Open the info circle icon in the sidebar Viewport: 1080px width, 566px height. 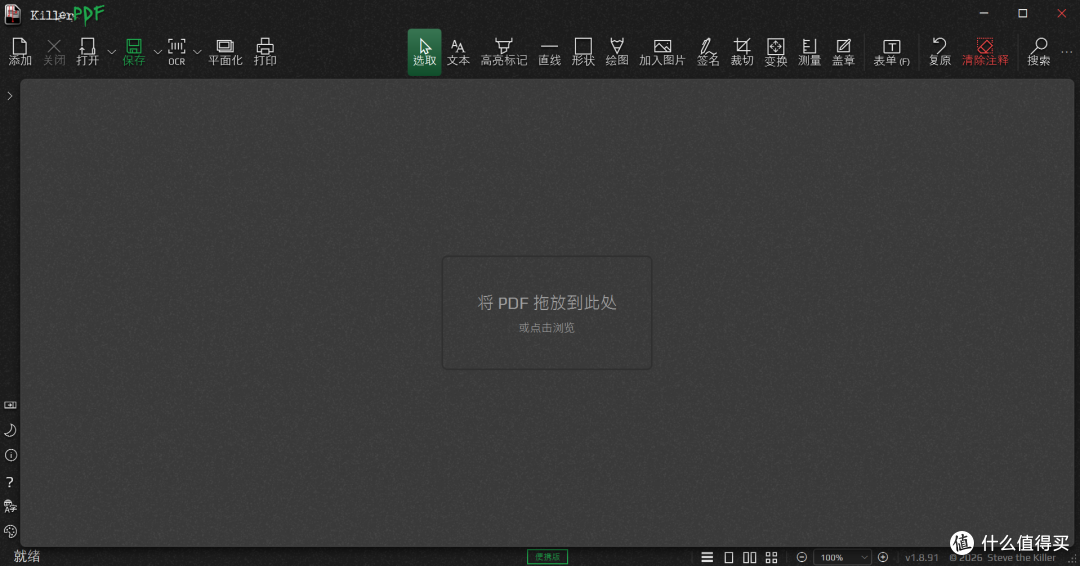10,455
